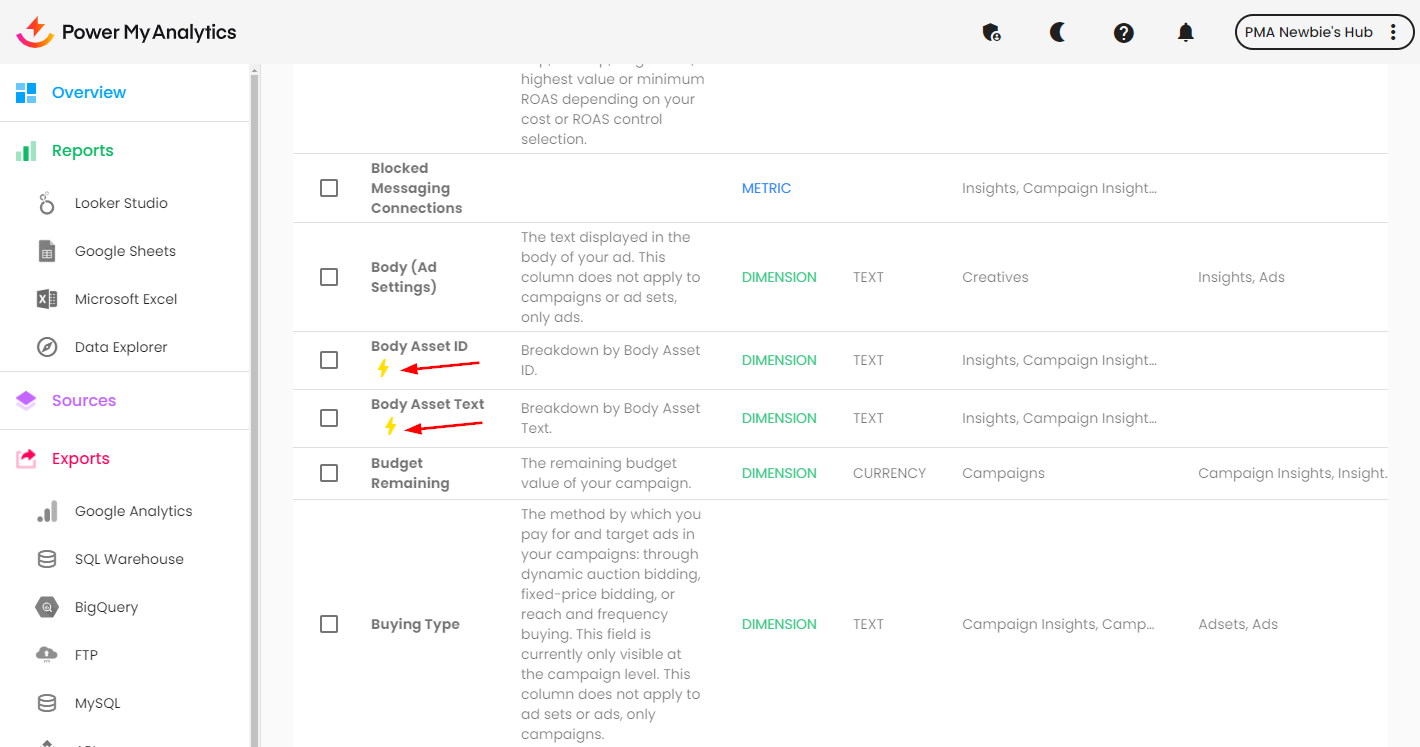The height and width of the screenshot is (747, 1420).
Task: Expand the Reports sidebar section
Action: tap(82, 151)
